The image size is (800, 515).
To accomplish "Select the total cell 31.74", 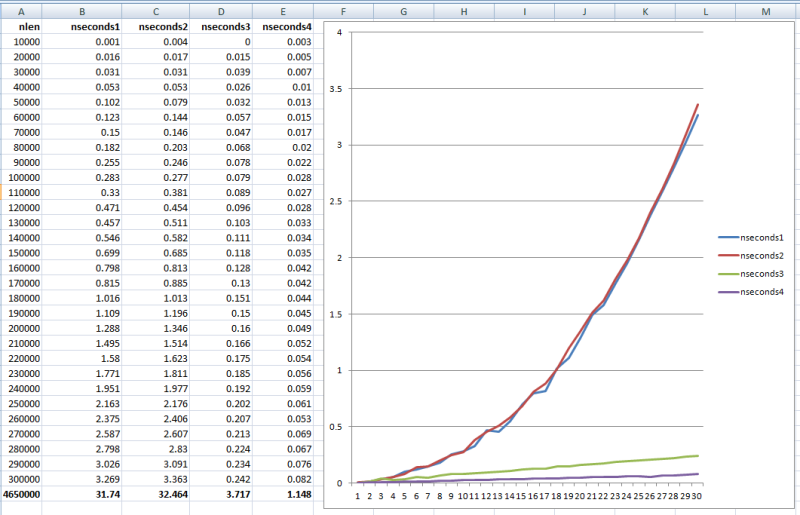I will [x=82, y=494].
